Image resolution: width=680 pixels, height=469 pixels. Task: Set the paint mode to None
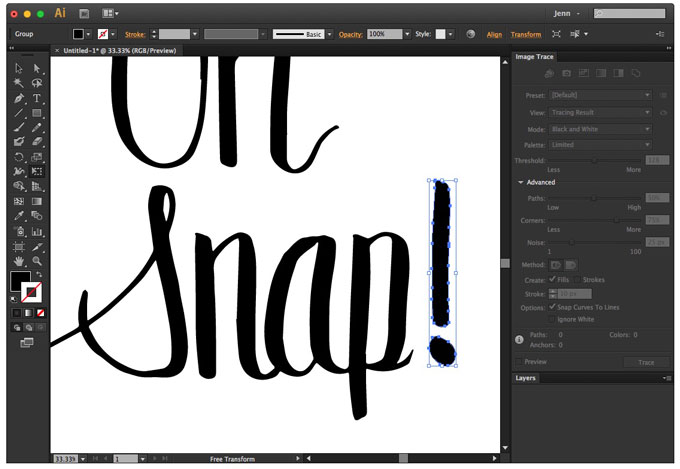coord(40,312)
